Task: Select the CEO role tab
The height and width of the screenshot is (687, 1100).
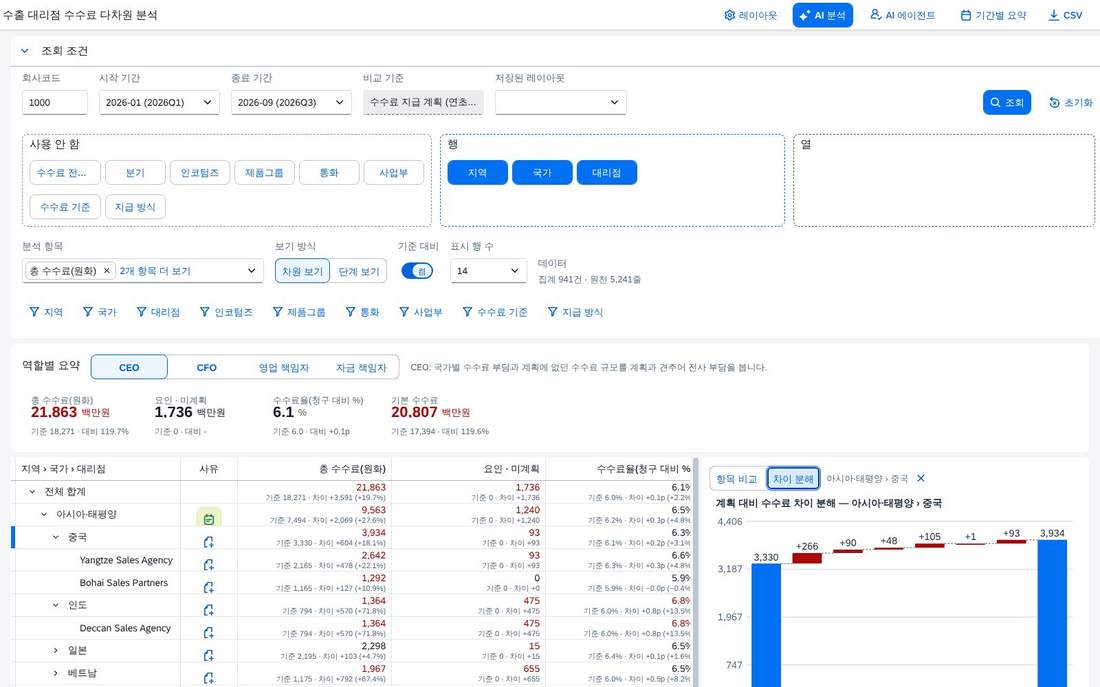Action: coord(129,367)
